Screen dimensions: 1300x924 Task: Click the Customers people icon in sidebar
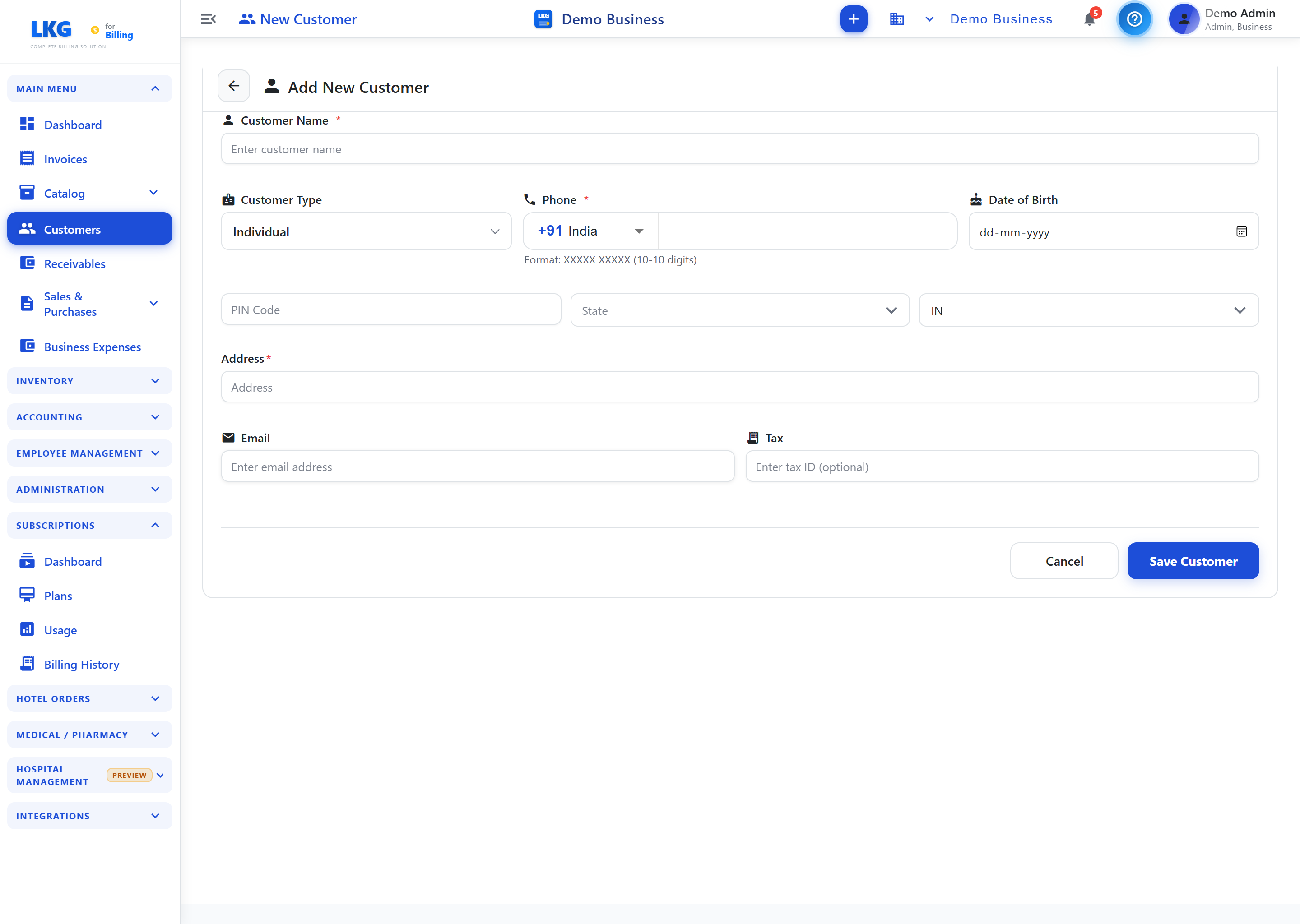click(x=27, y=229)
